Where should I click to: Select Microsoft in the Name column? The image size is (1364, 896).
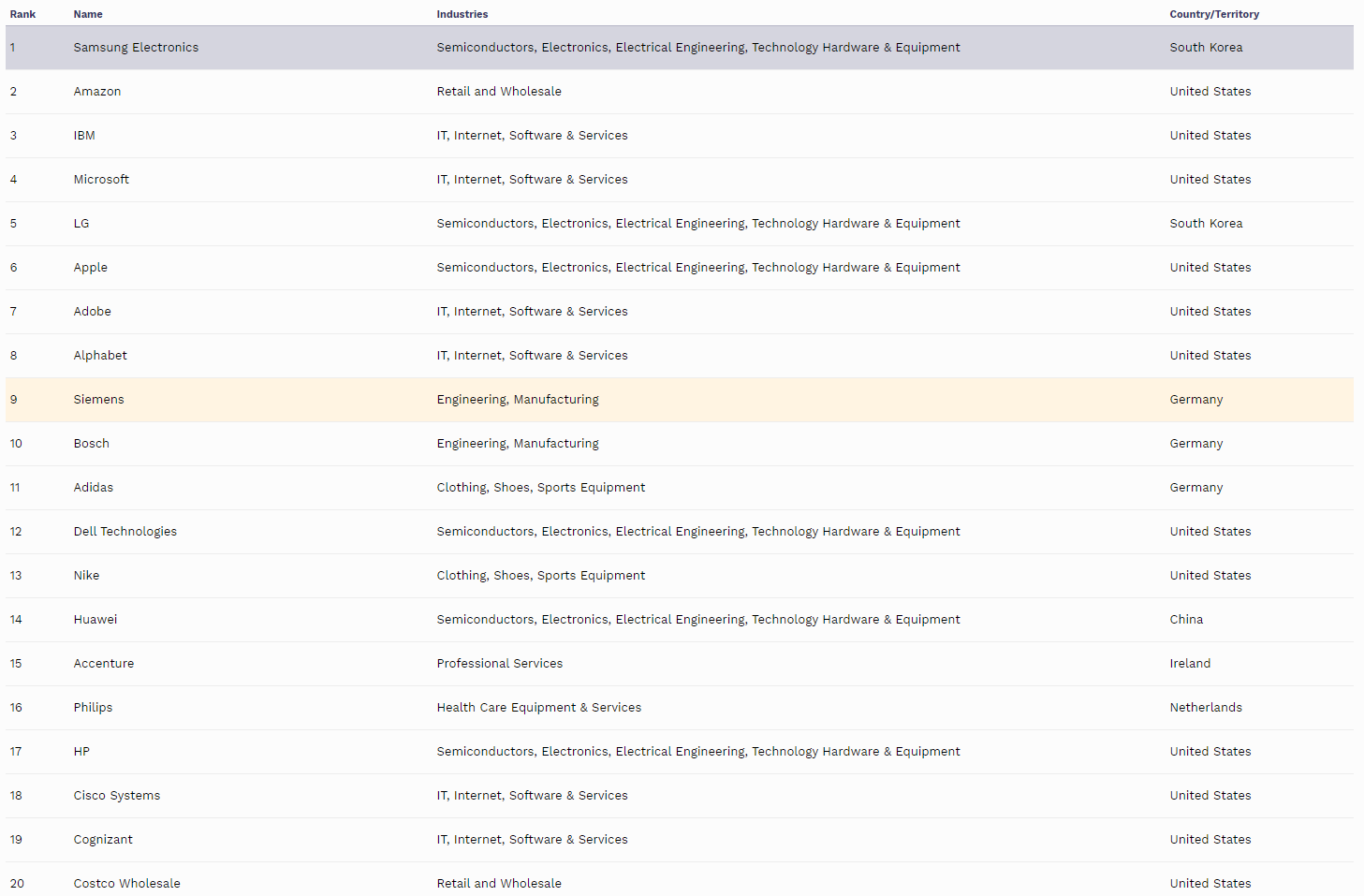[x=101, y=180]
